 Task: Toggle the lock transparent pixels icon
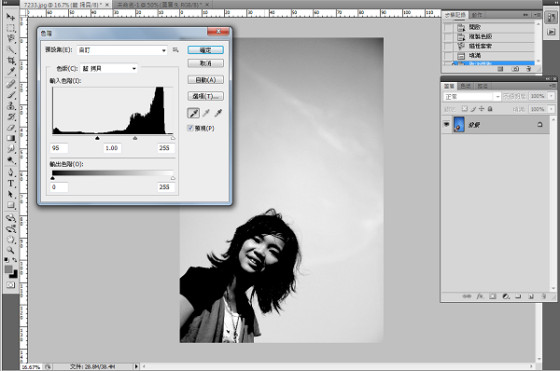[x=464, y=109]
